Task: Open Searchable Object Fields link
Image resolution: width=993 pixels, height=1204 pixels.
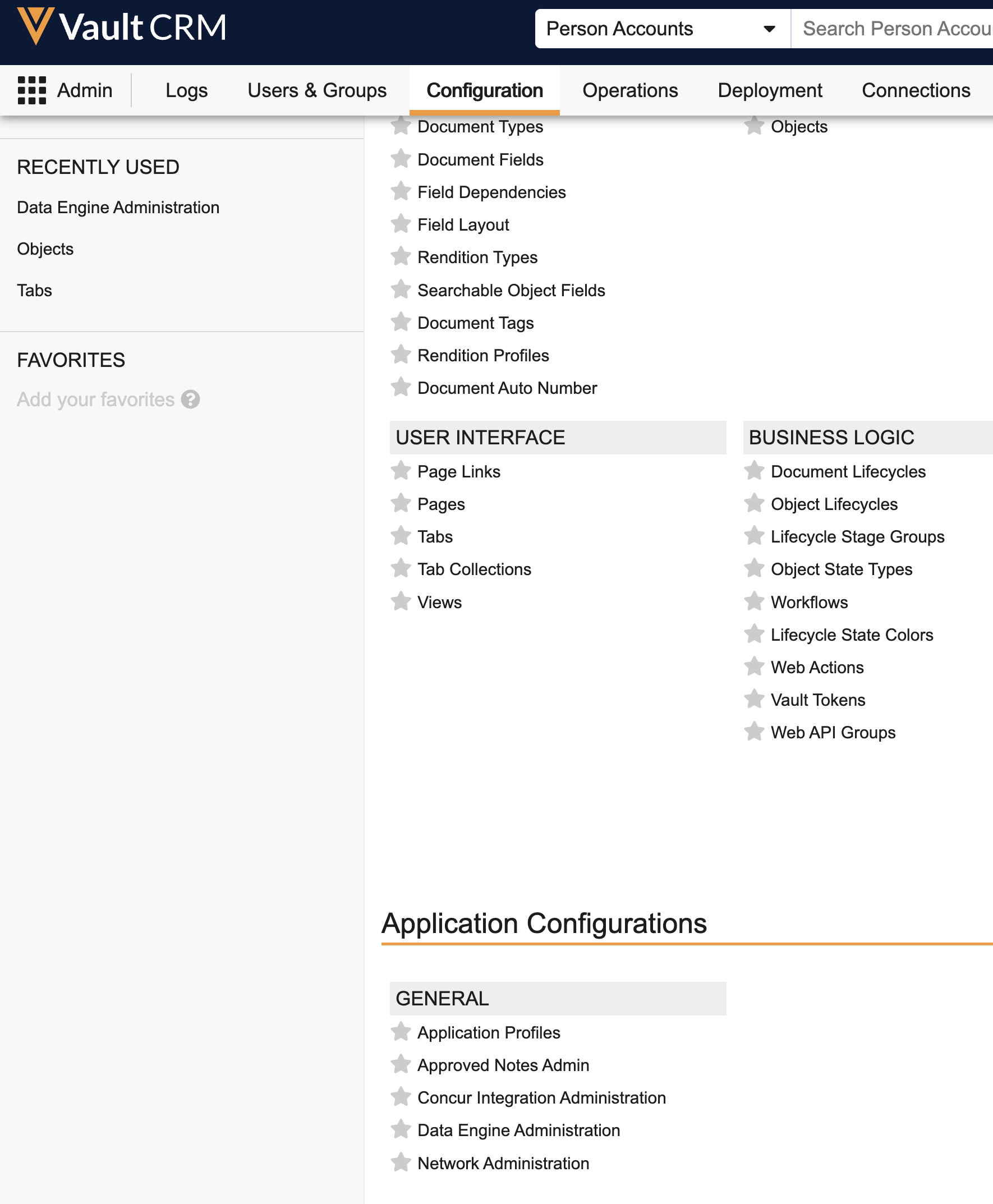Action: [511, 290]
